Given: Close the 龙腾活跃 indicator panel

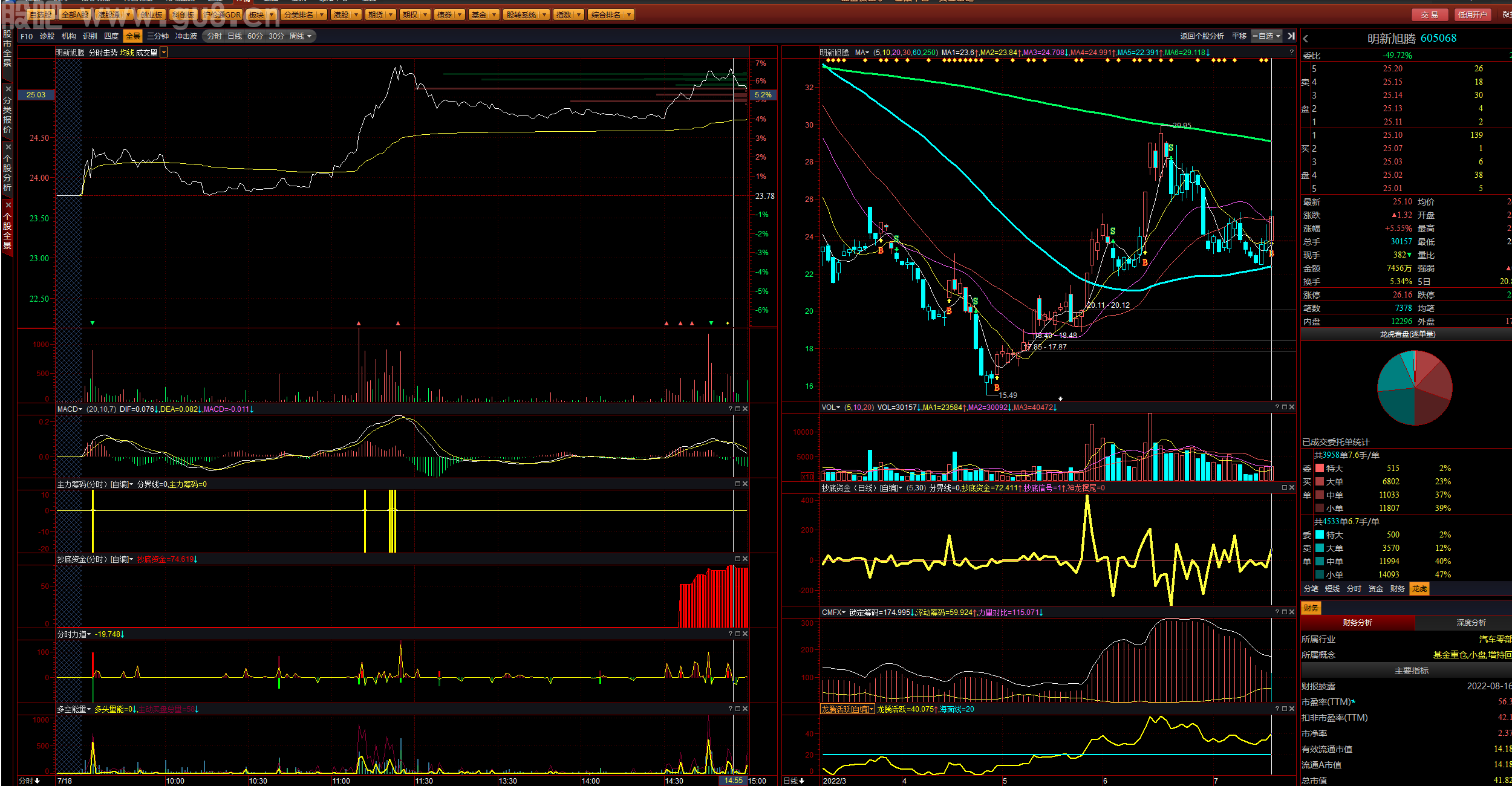Looking at the screenshot, I should point(1292,709).
